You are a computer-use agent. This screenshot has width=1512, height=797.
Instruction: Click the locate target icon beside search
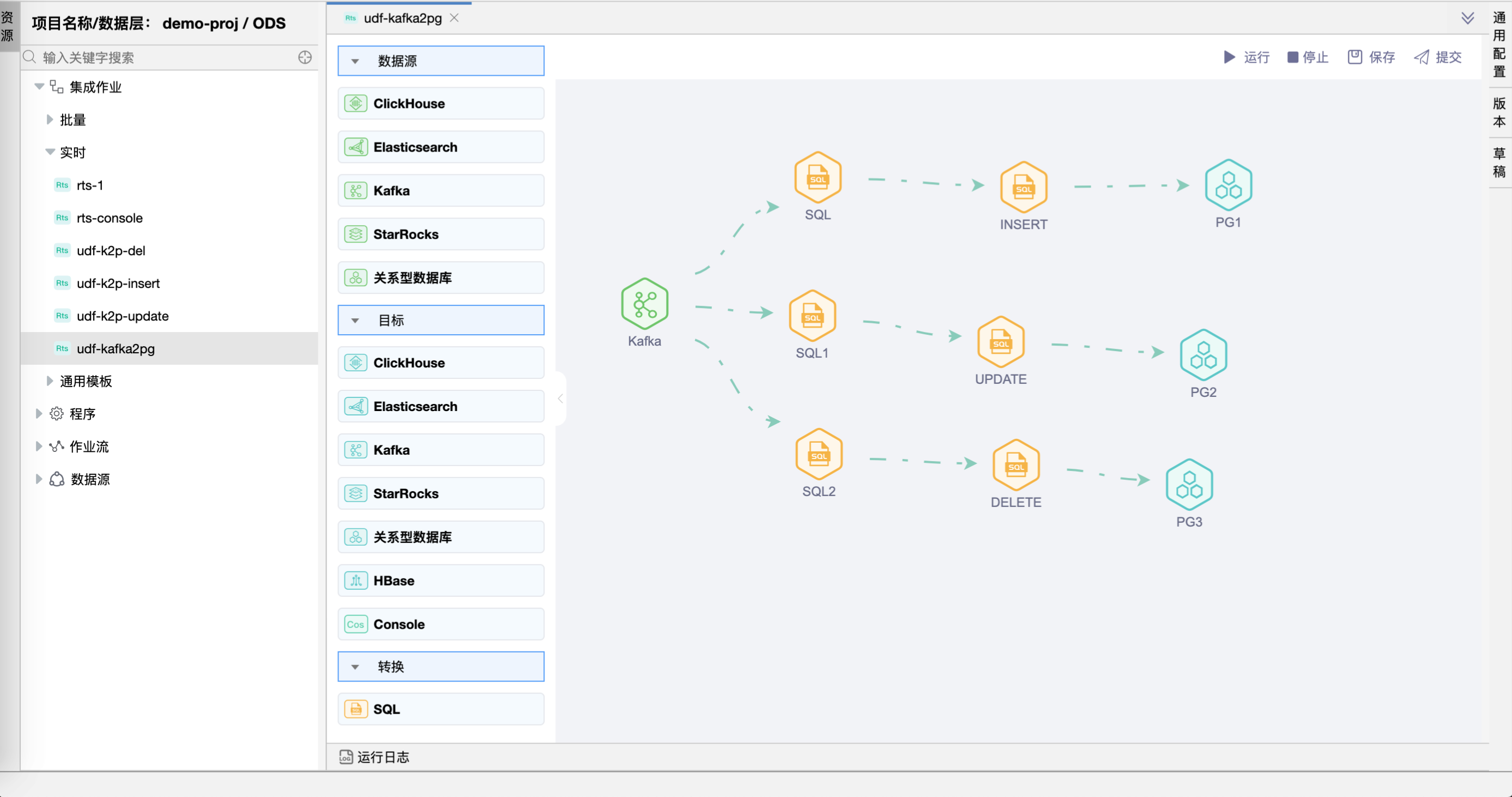pyautogui.click(x=305, y=58)
